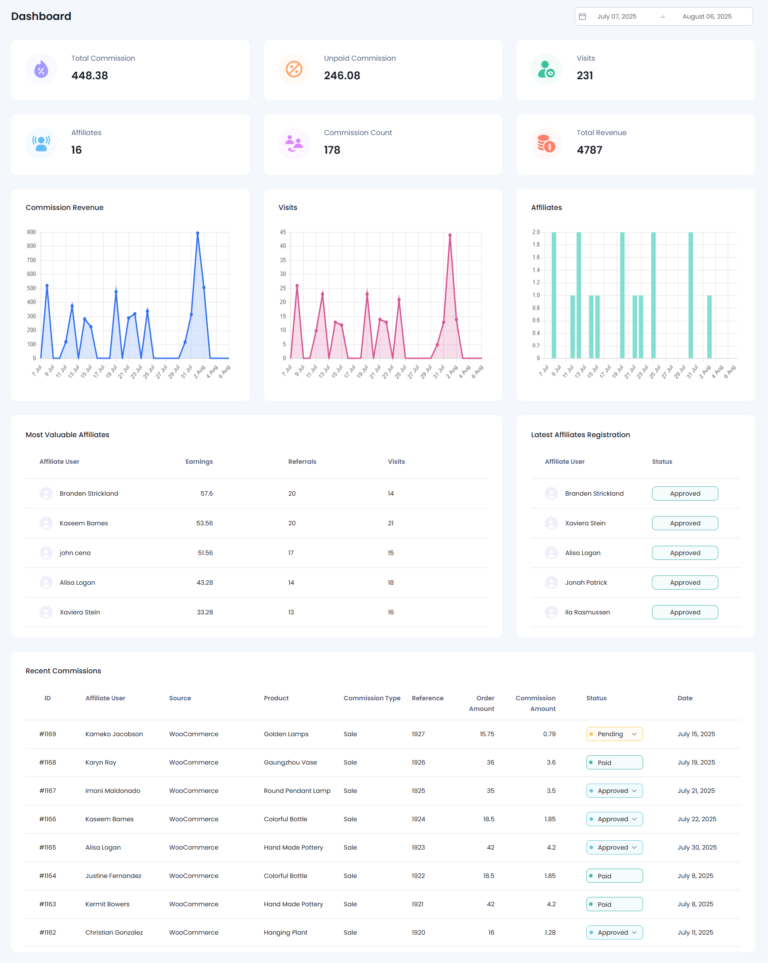Click the Earnings column header
The image size is (768, 963).
(199, 461)
